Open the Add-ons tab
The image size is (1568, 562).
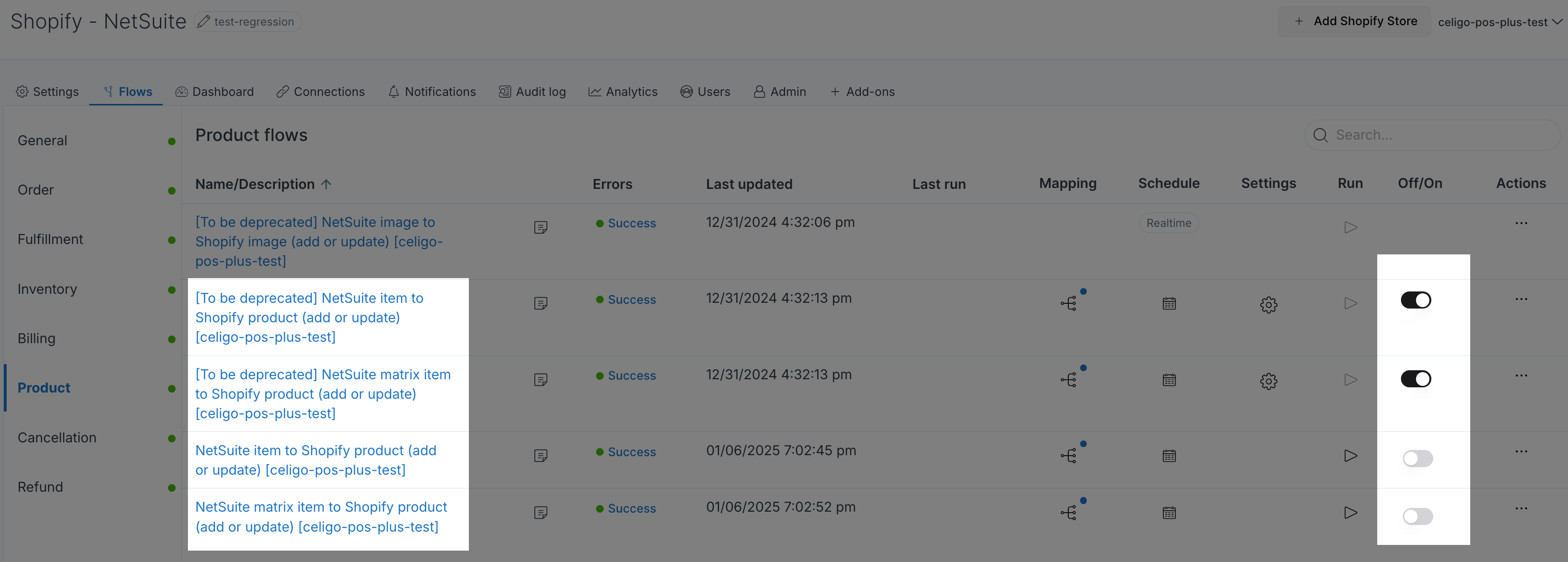pyautogui.click(x=862, y=92)
